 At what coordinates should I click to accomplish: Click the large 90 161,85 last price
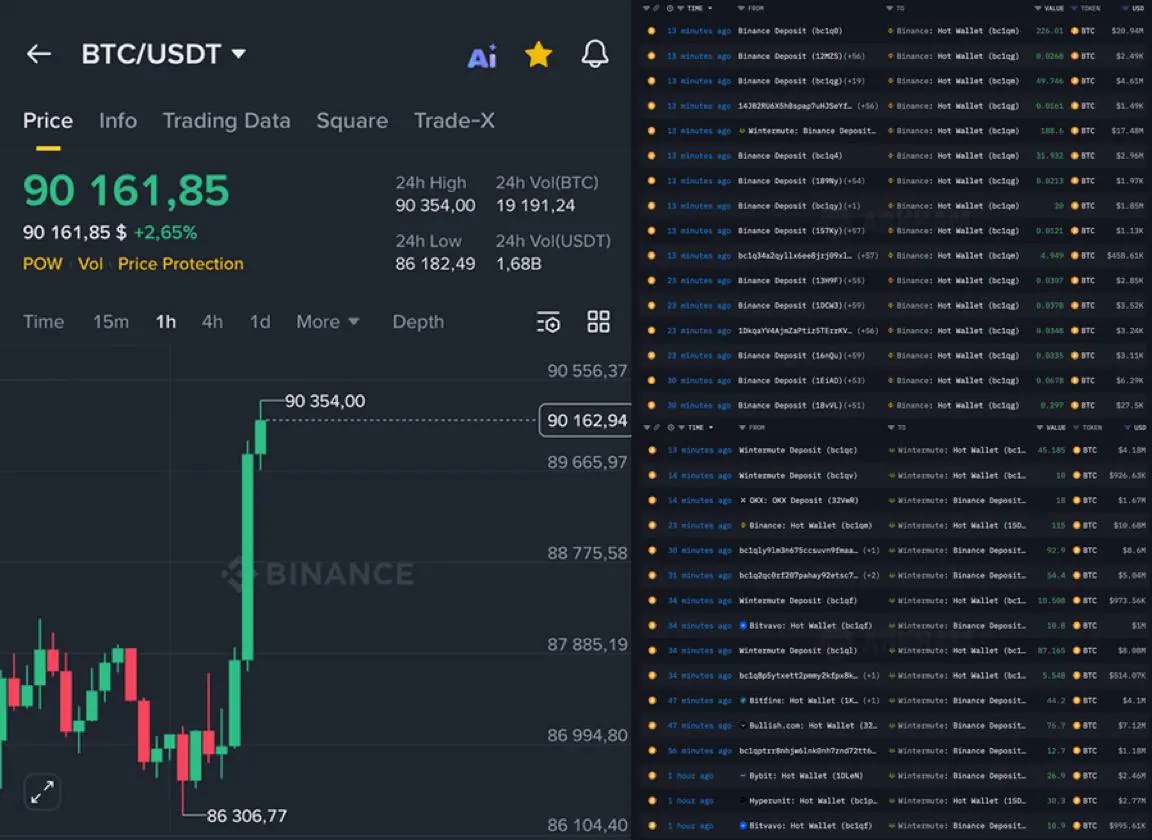pyautogui.click(x=126, y=190)
